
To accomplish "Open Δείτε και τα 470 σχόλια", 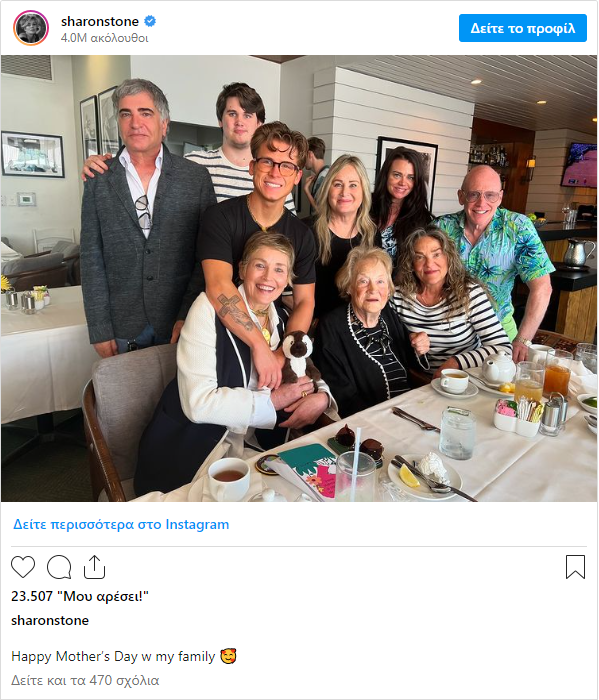I will click(85, 680).
